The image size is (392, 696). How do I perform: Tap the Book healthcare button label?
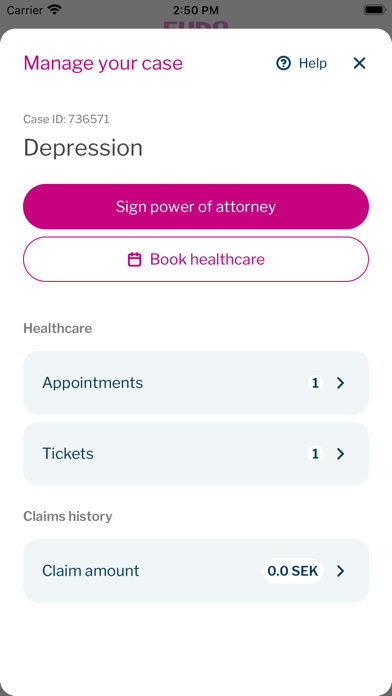click(207, 259)
